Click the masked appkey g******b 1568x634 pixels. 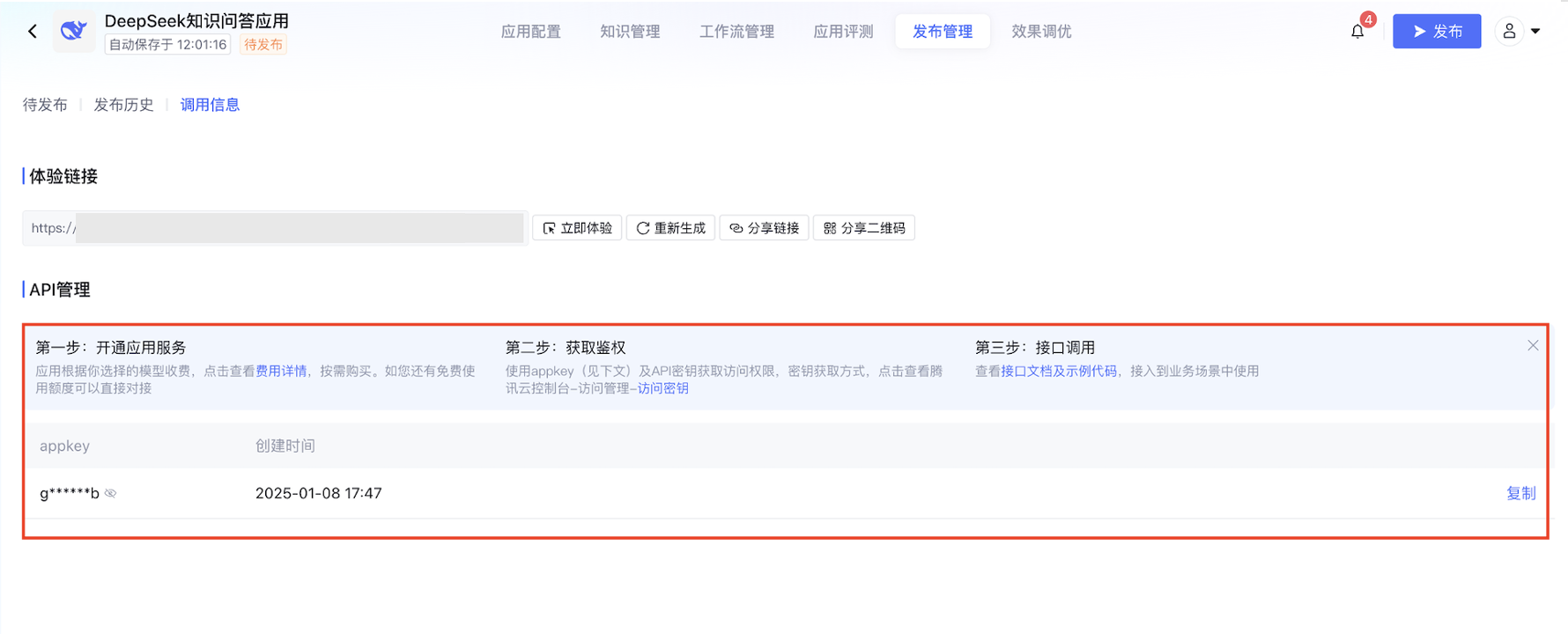point(70,493)
